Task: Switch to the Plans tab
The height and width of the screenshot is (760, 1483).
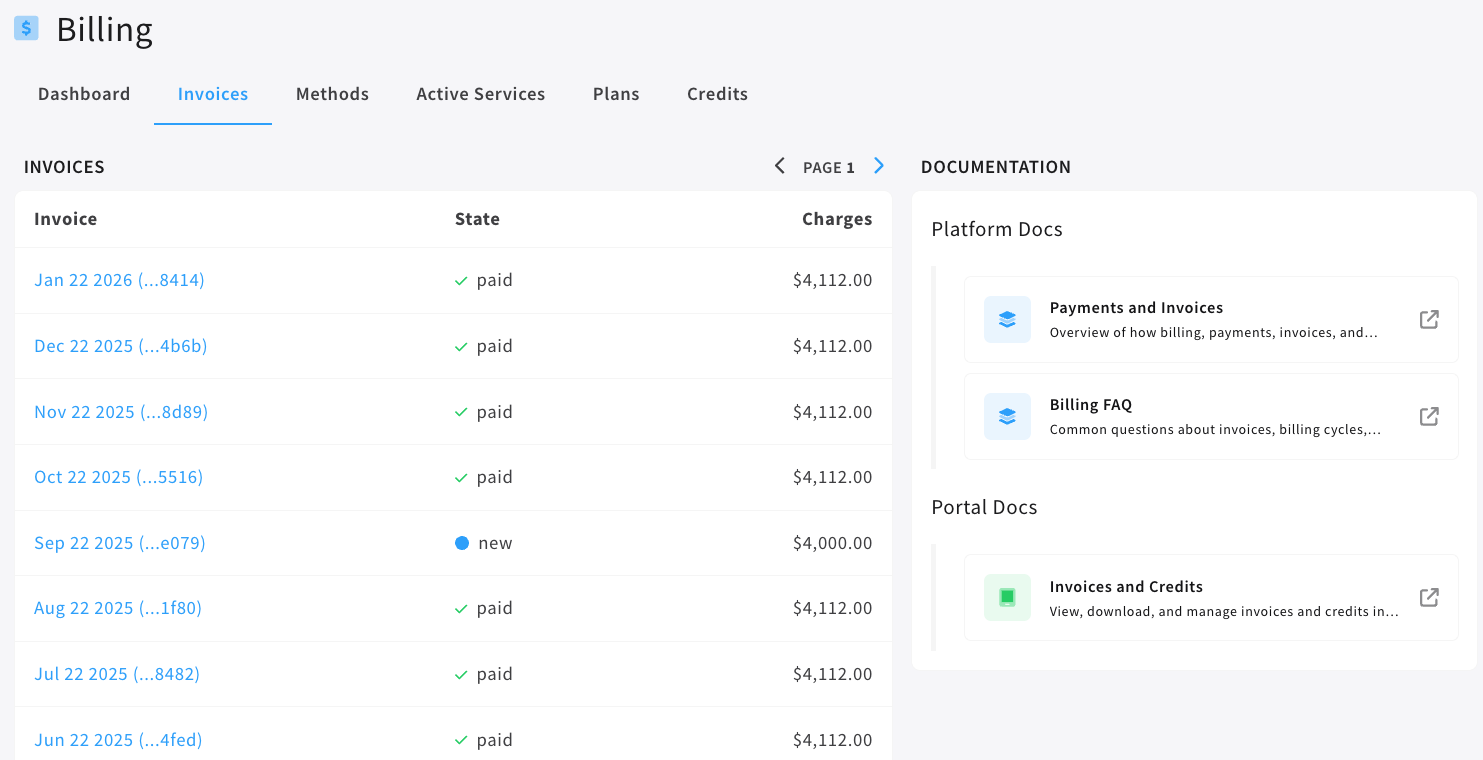Action: [x=616, y=93]
